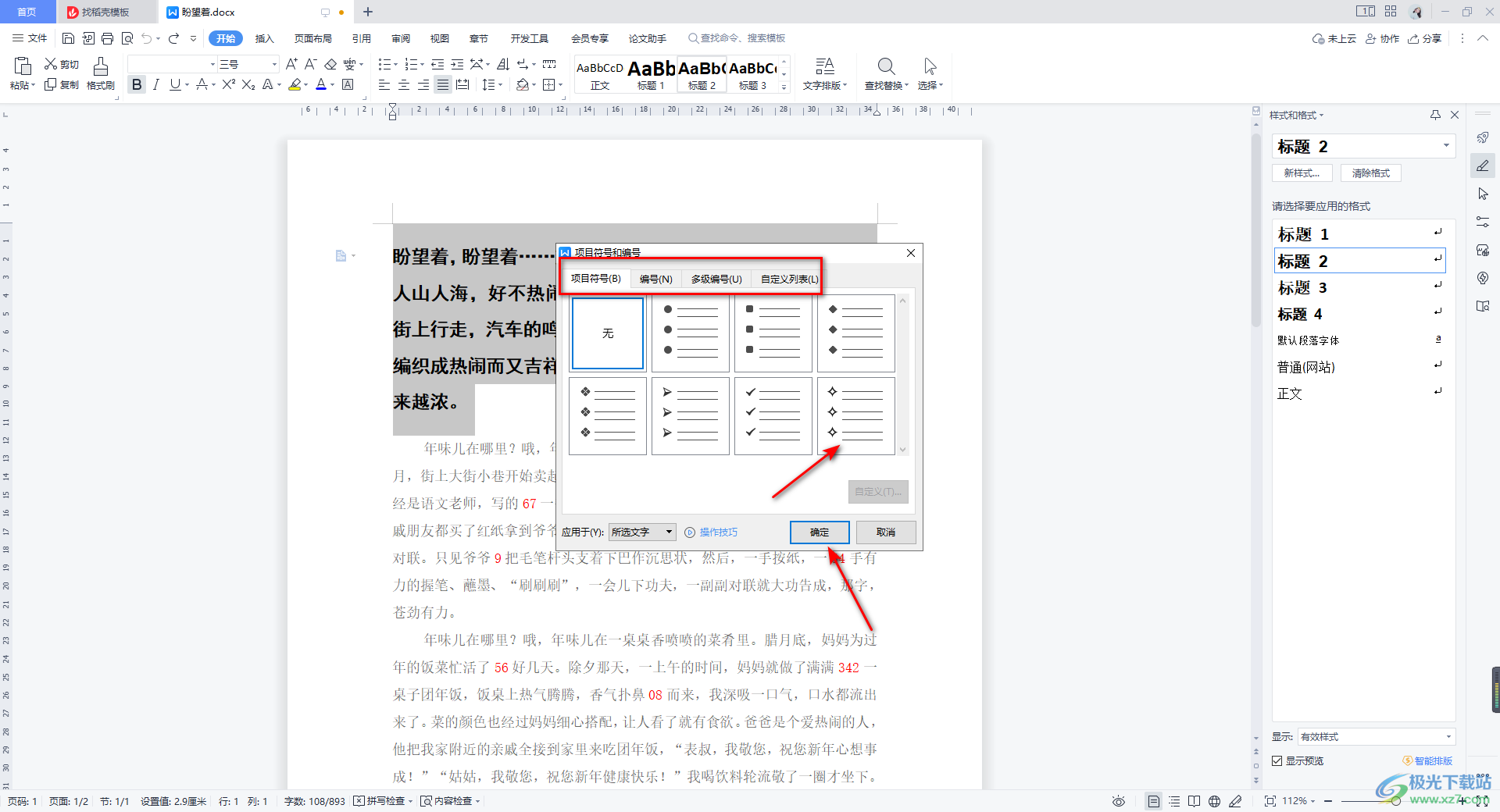Image resolution: width=1500 pixels, height=812 pixels.
Task: Switch to web layout view globe icon
Action: coord(1214,801)
